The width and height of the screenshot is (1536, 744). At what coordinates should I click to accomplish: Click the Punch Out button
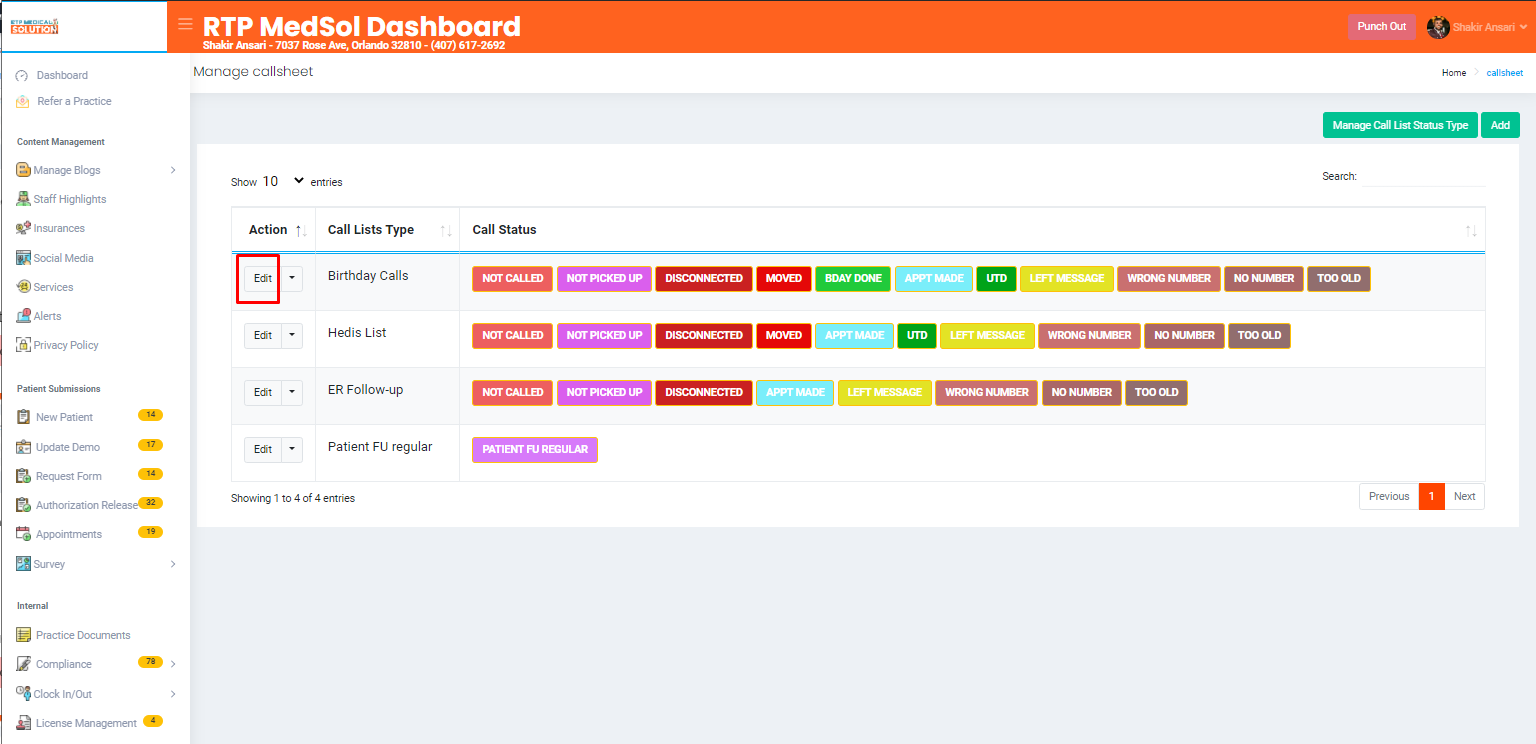[x=1381, y=27]
